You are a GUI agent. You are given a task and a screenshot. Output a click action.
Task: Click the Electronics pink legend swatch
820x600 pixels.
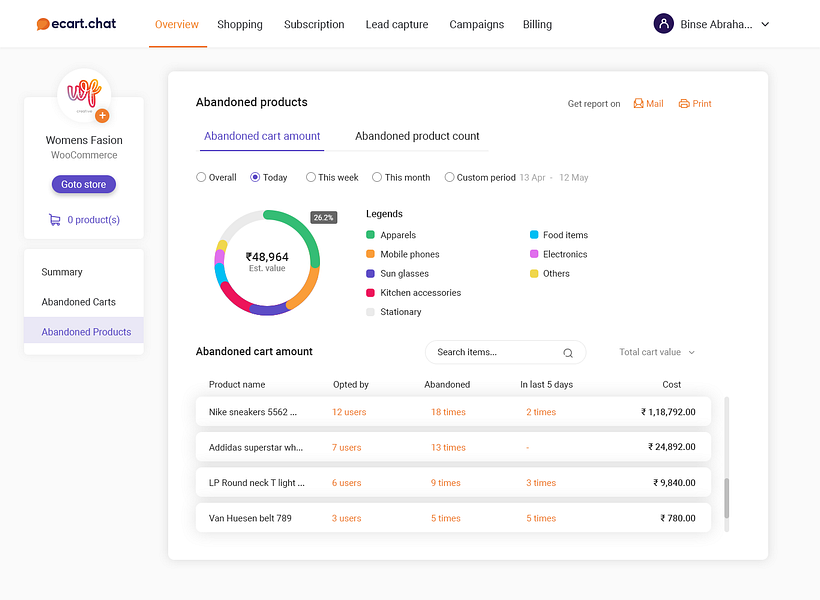pyautogui.click(x=534, y=254)
